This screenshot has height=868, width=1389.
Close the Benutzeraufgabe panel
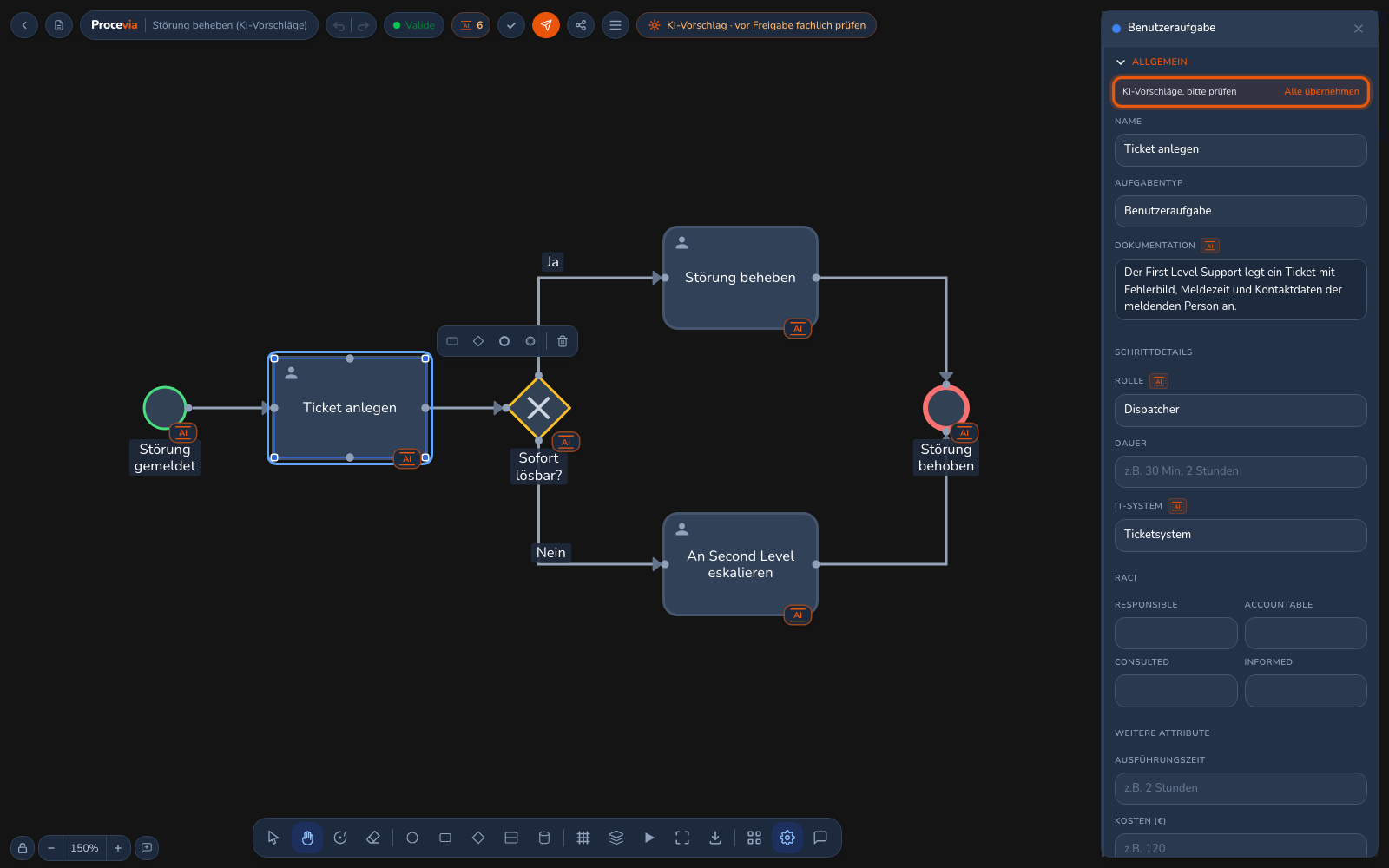click(1359, 29)
